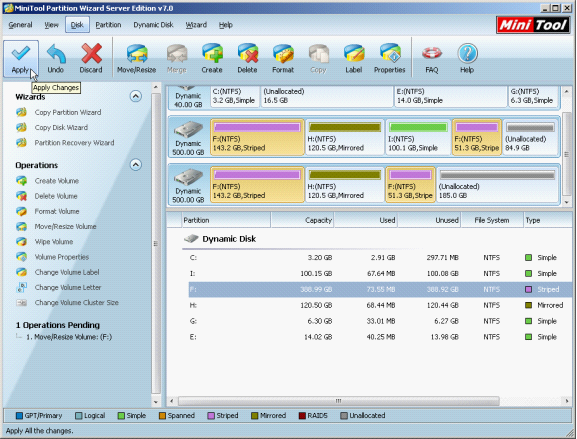Choose Change Volume Label operation
Image resolution: width=577 pixels, height=439 pixels.
58,272
